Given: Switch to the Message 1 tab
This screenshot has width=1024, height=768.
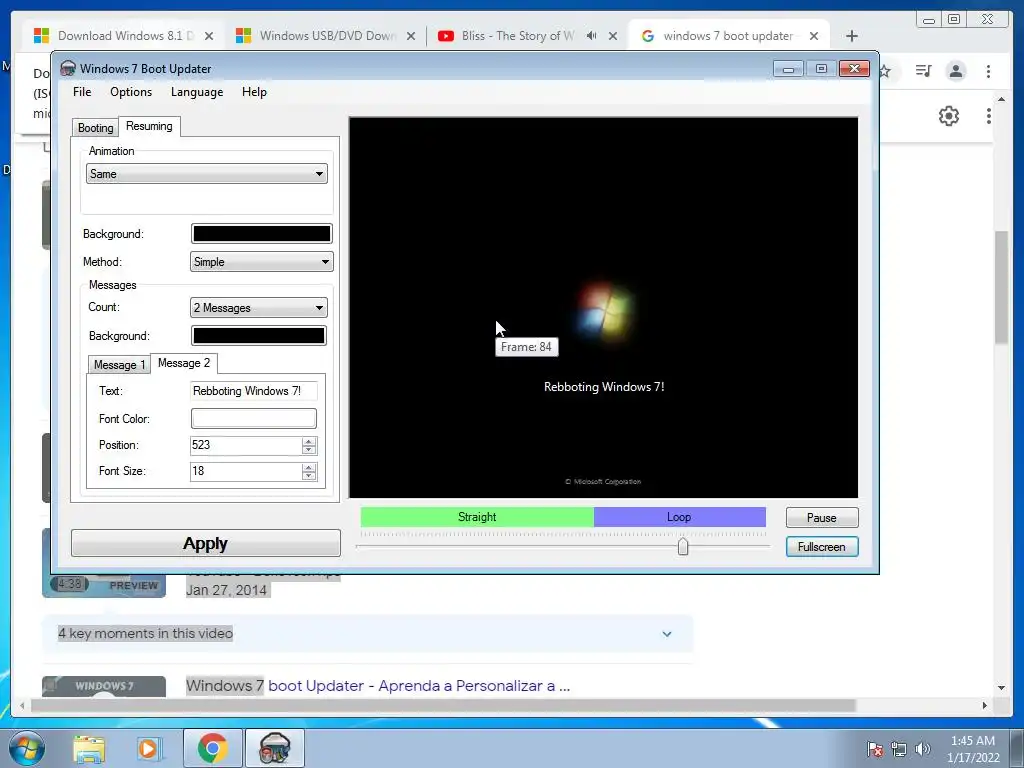Looking at the screenshot, I should pyautogui.click(x=120, y=364).
